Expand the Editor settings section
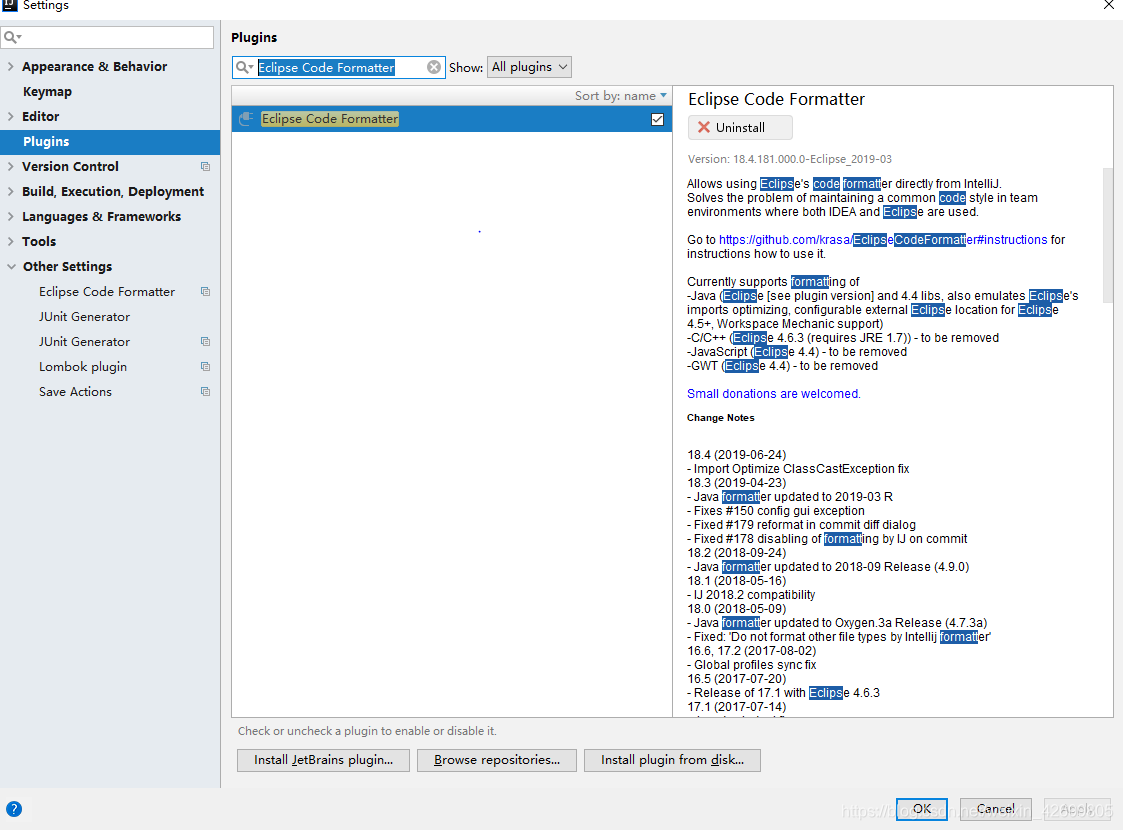 tap(10, 117)
